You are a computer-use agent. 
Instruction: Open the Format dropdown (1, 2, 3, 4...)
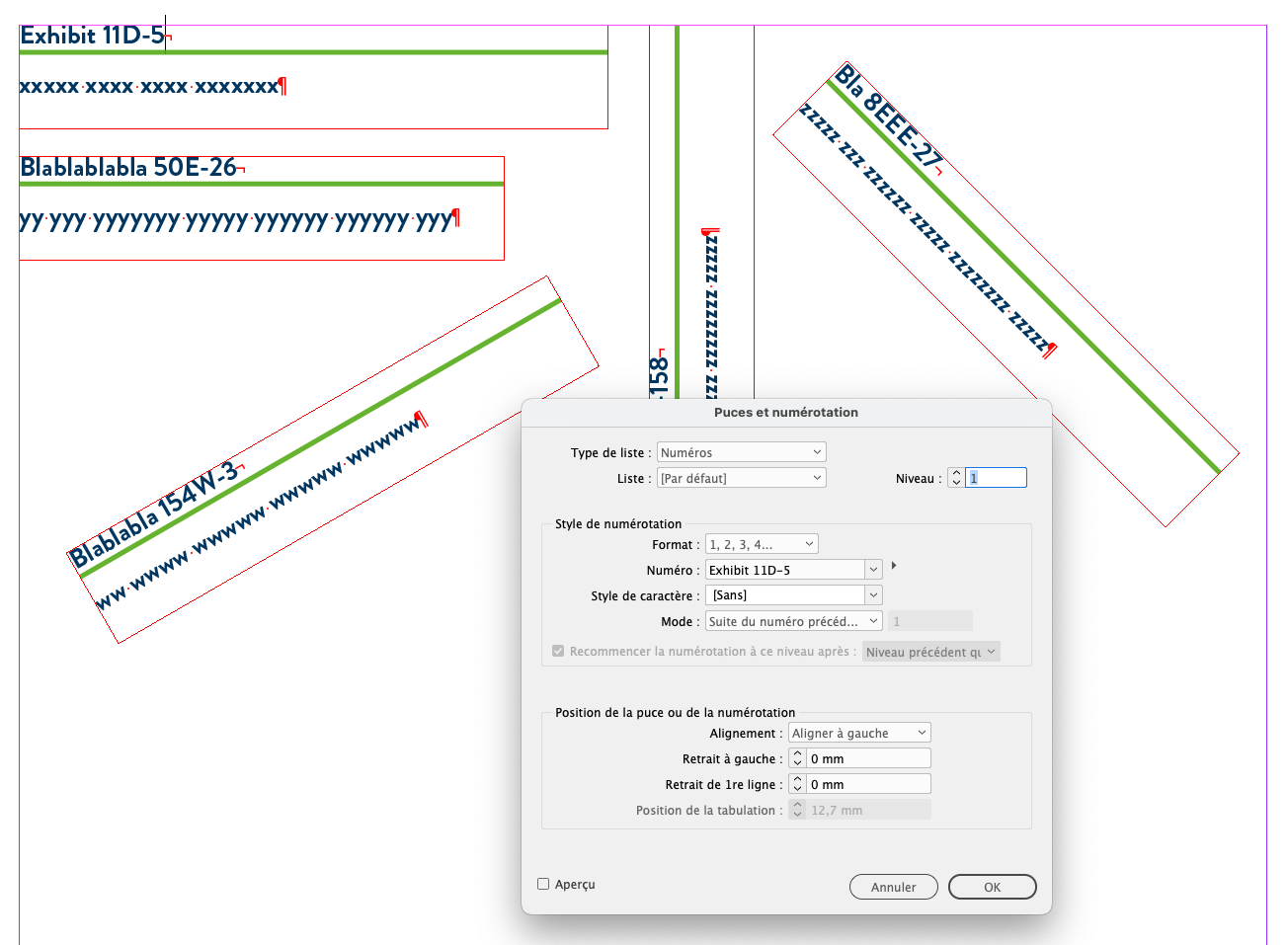pos(761,543)
